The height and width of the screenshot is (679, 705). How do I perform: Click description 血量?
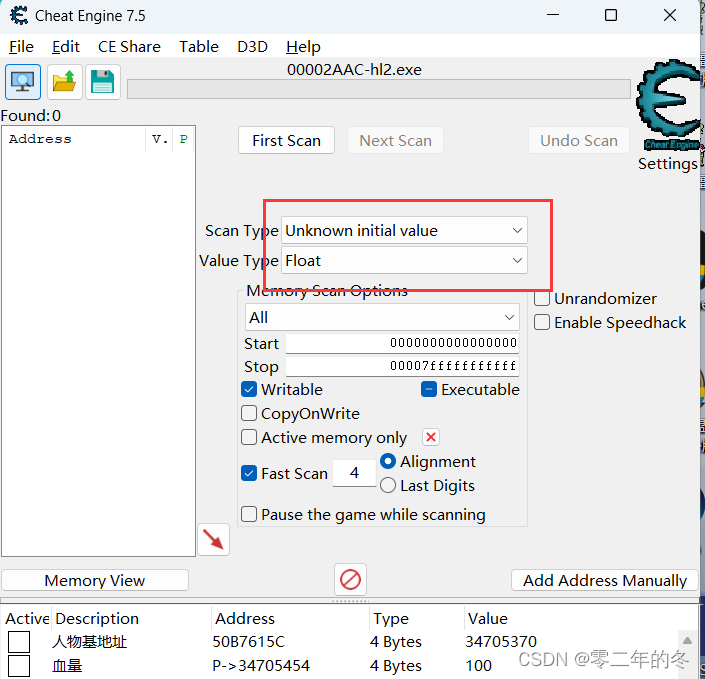(x=67, y=666)
